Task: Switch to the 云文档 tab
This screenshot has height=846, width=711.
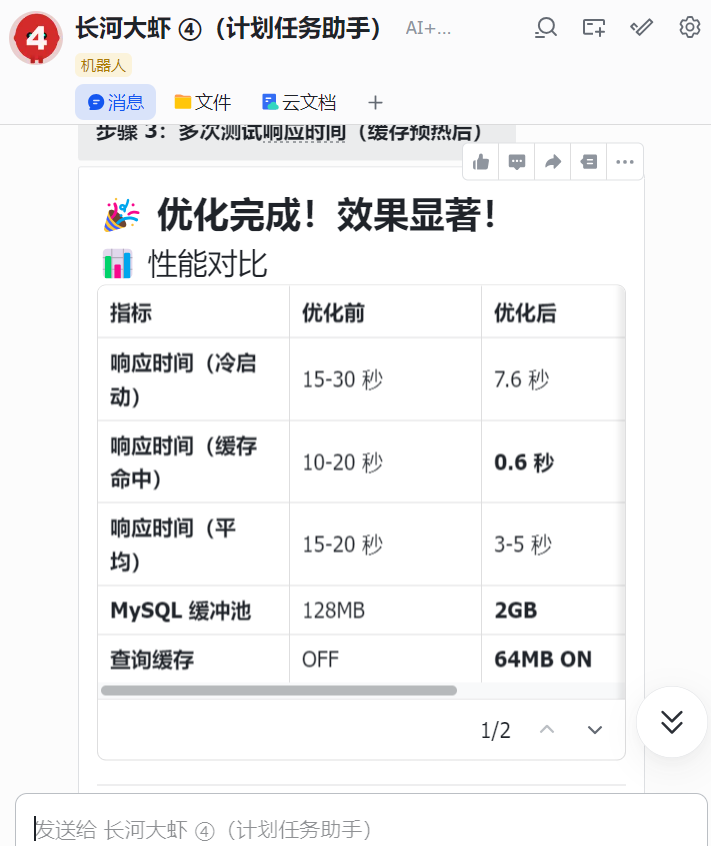Action: point(299,102)
